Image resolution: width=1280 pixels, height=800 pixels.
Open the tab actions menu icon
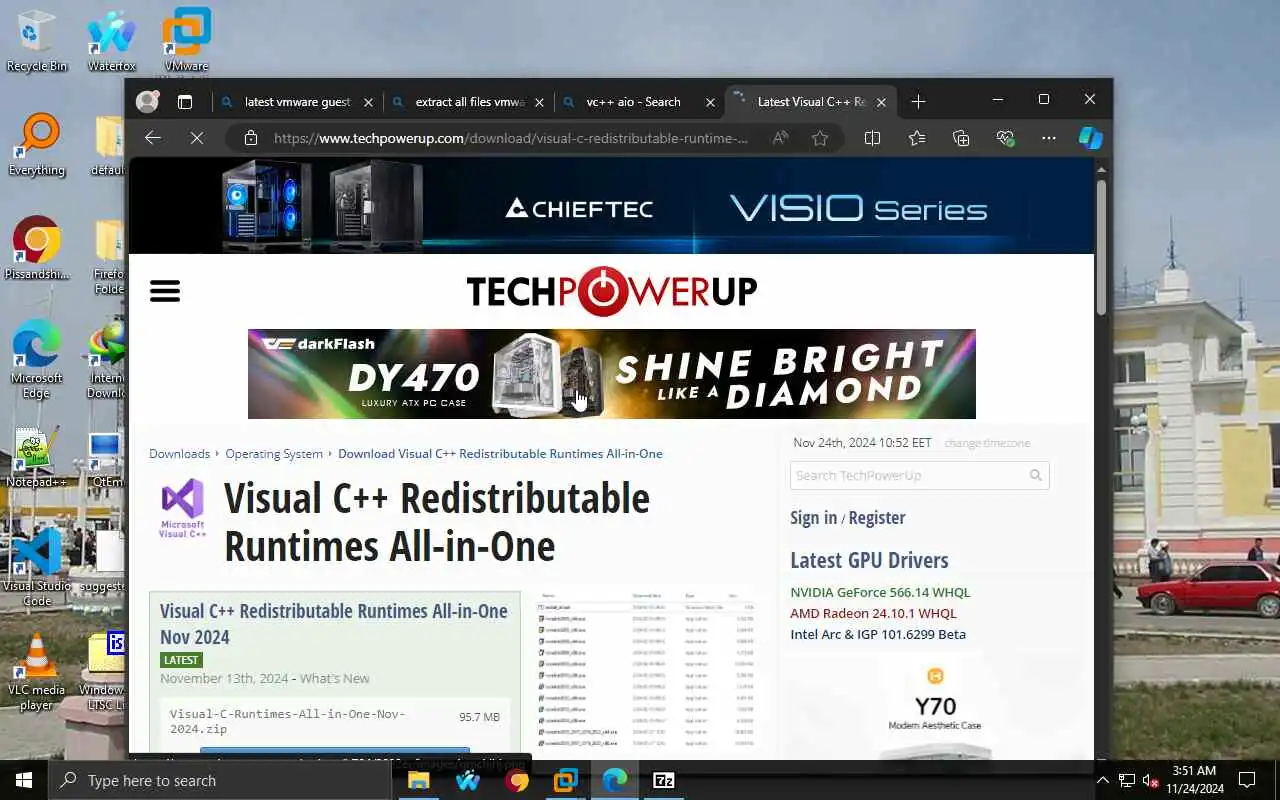click(x=185, y=101)
